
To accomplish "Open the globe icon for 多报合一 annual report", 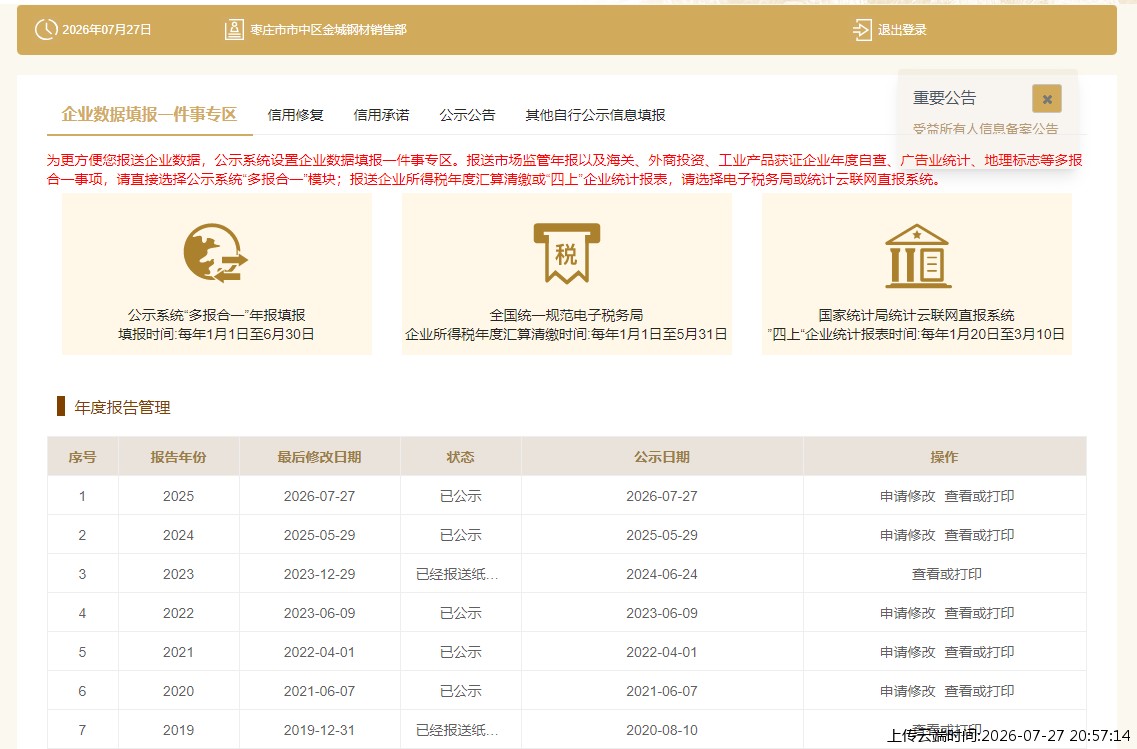I will pyautogui.click(x=215, y=253).
